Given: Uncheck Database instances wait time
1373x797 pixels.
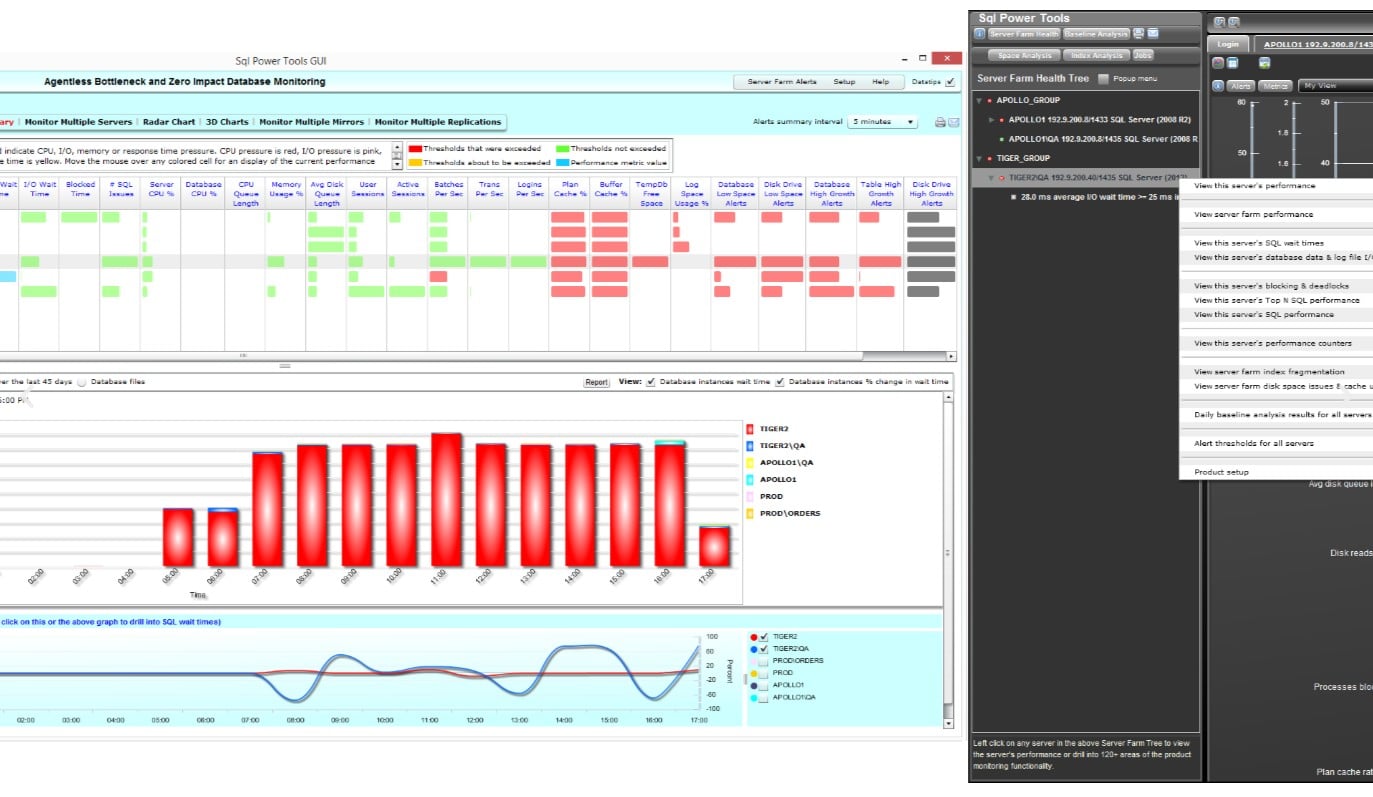Looking at the screenshot, I should coord(651,382).
